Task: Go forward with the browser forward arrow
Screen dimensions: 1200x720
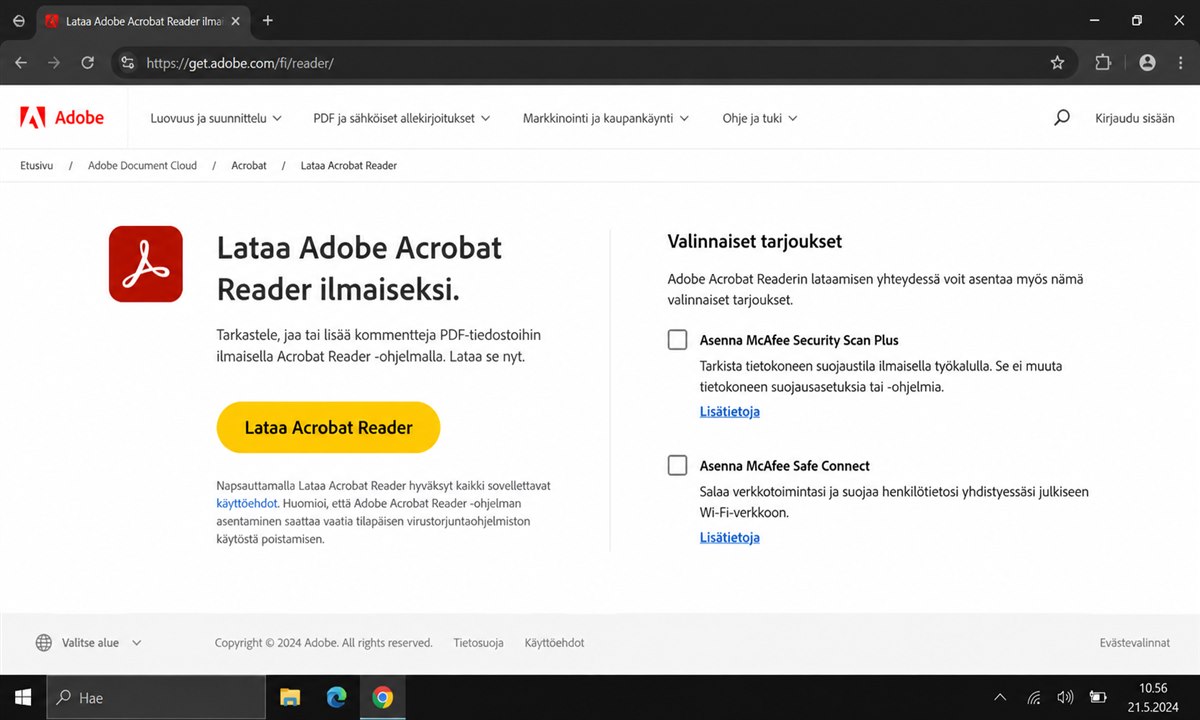Action: click(x=54, y=63)
